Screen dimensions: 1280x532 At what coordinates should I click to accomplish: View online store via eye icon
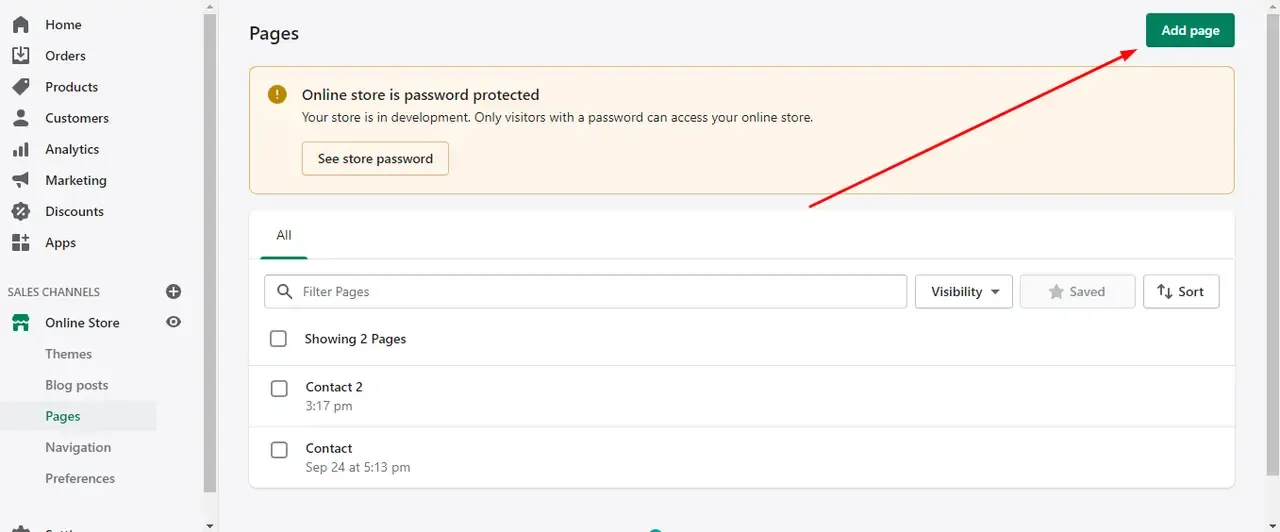click(x=173, y=322)
